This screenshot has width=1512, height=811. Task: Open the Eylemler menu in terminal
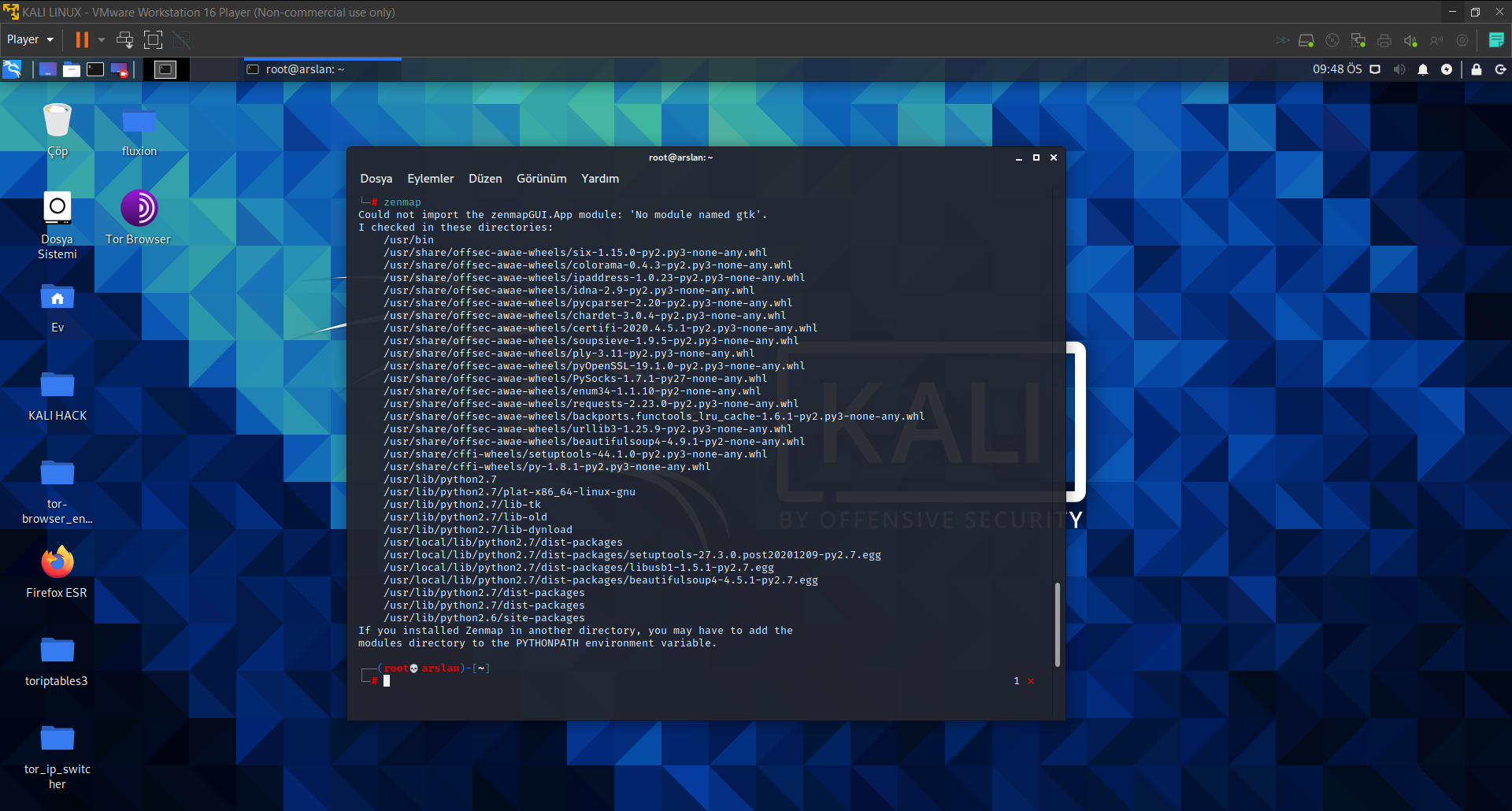[431, 179]
